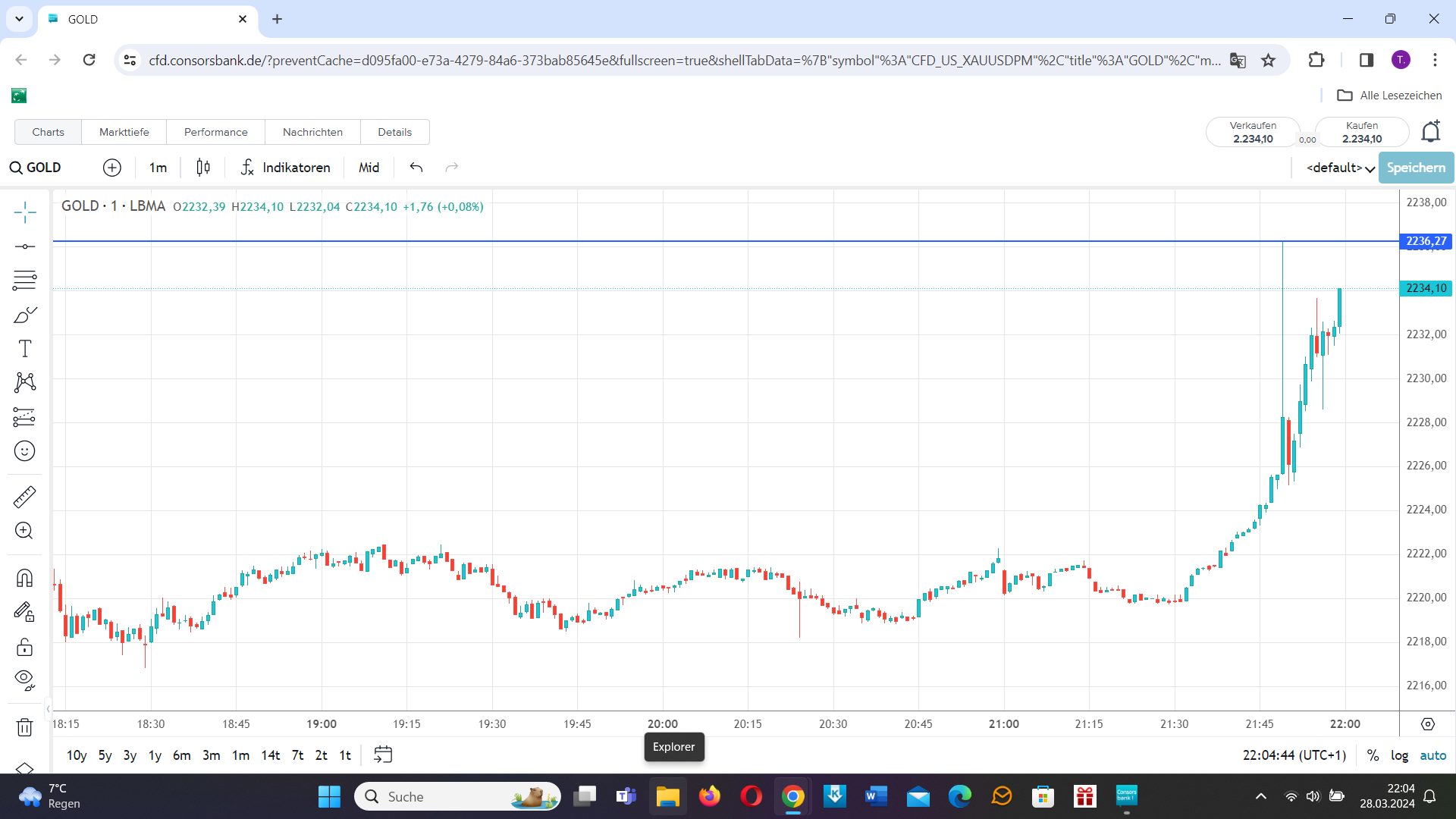This screenshot has height=819, width=1456.
Task: Open the tab search dropdown
Action: tap(19, 19)
